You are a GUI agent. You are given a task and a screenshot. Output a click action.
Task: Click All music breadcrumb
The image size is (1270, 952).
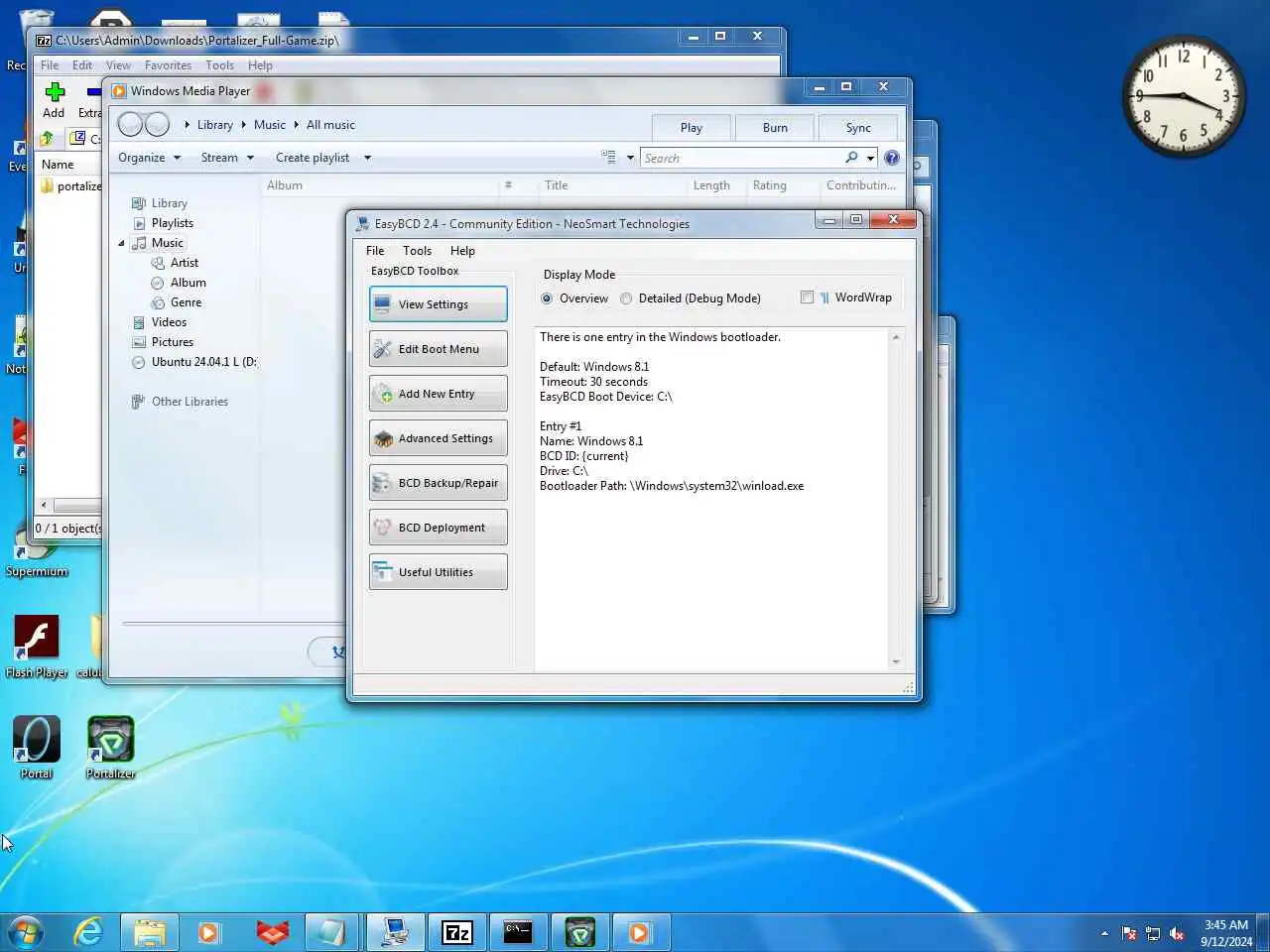click(330, 125)
